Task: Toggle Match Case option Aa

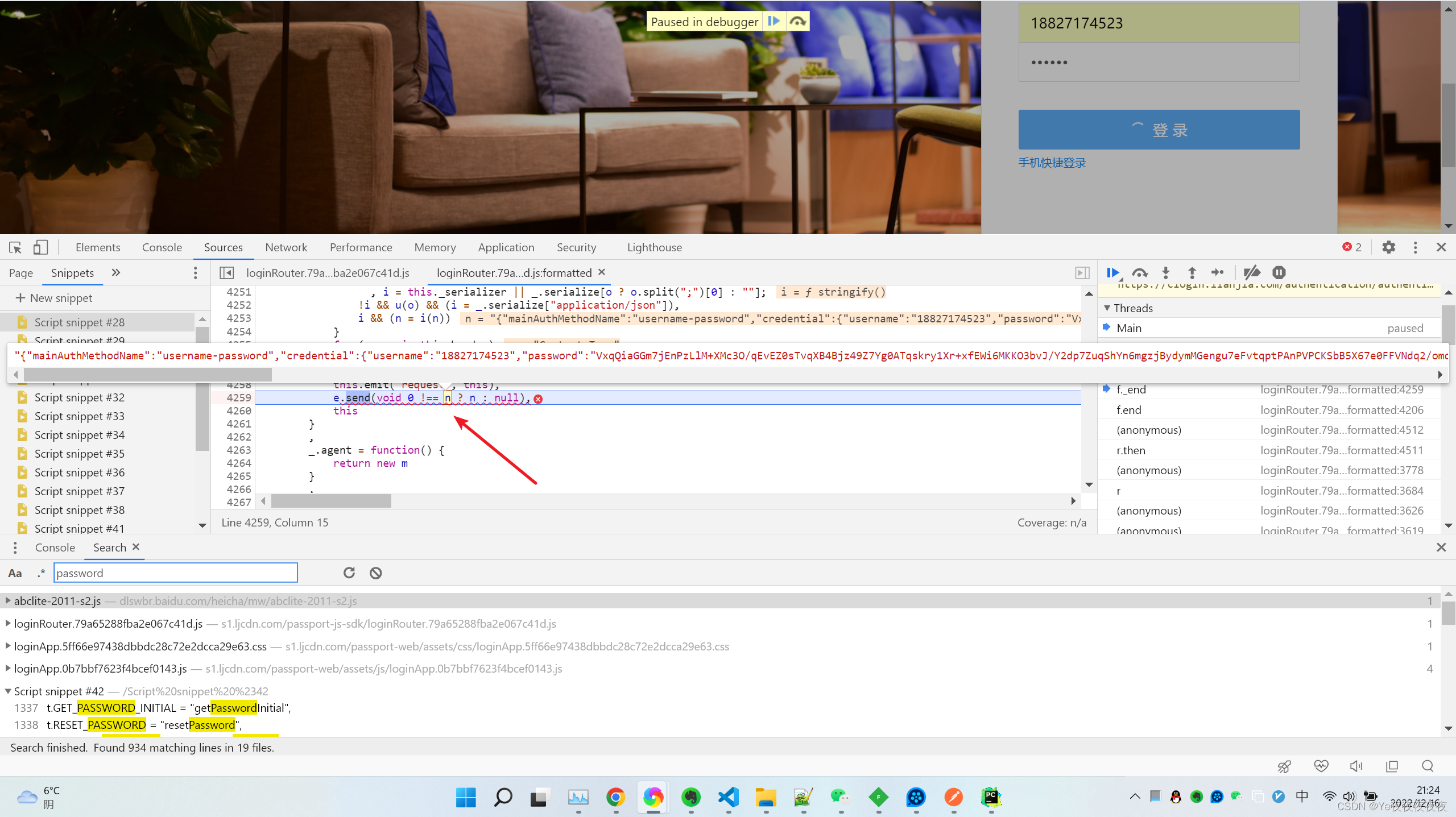Action: (x=15, y=573)
